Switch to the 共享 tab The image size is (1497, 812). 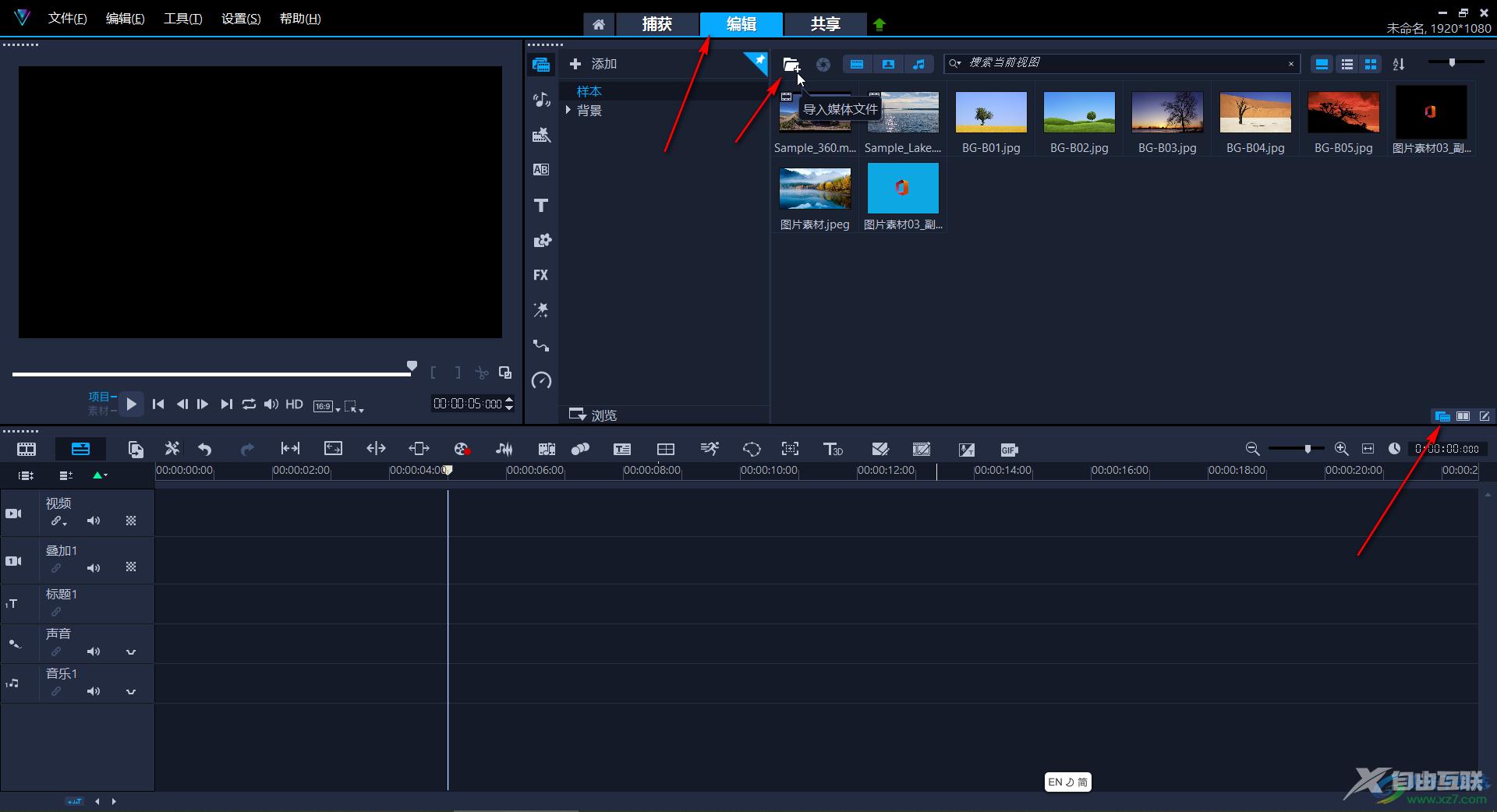[825, 24]
